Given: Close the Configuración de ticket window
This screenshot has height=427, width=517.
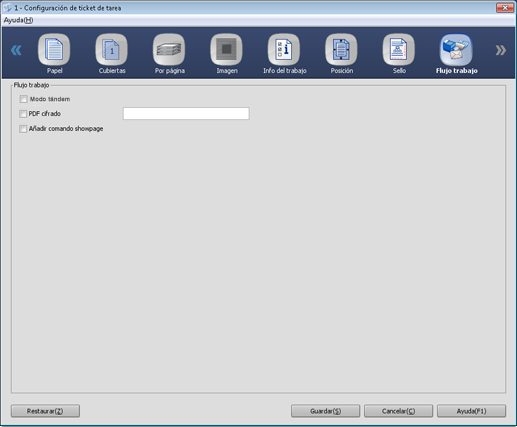Looking at the screenshot, I should [x=505, y=8].
